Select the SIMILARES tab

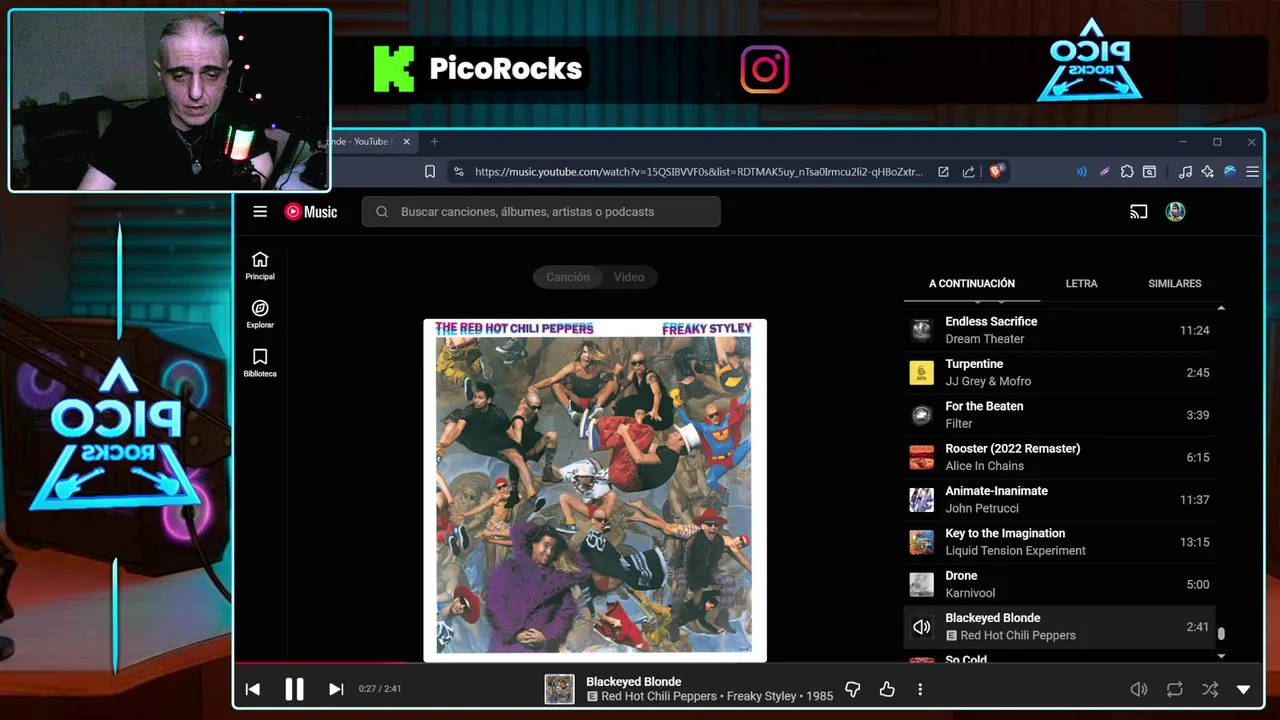(x=1175, y=283)
